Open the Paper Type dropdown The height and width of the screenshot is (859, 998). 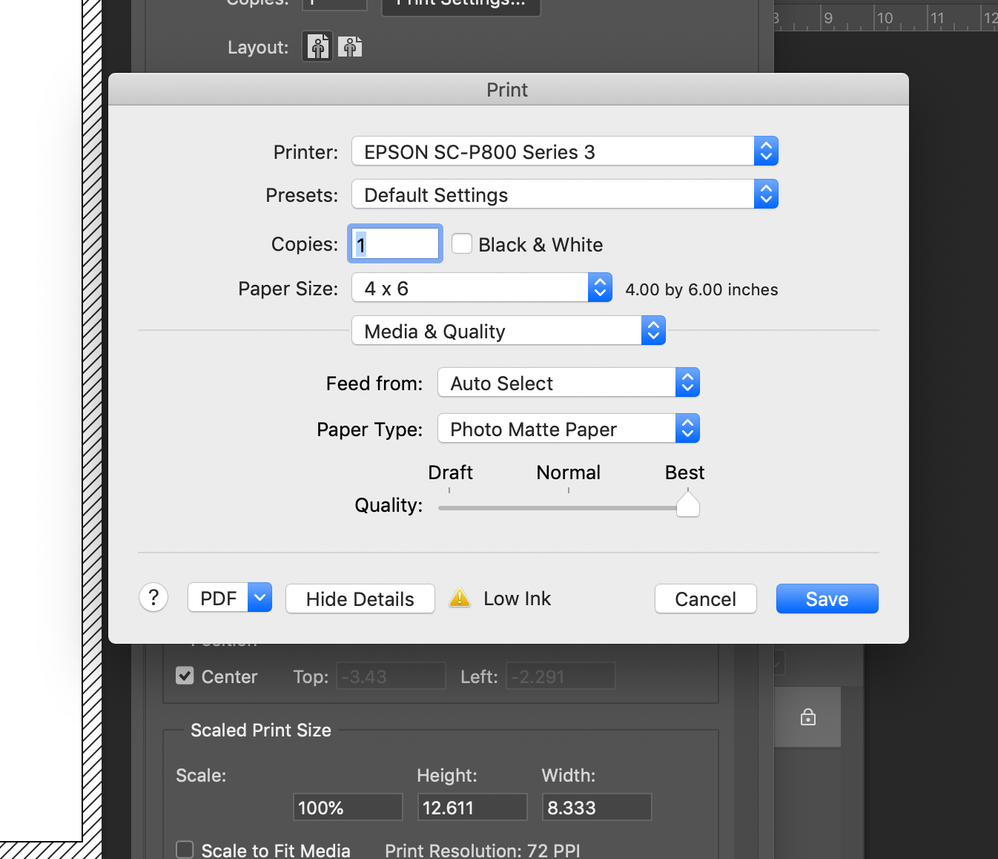(x=568, y=428)
